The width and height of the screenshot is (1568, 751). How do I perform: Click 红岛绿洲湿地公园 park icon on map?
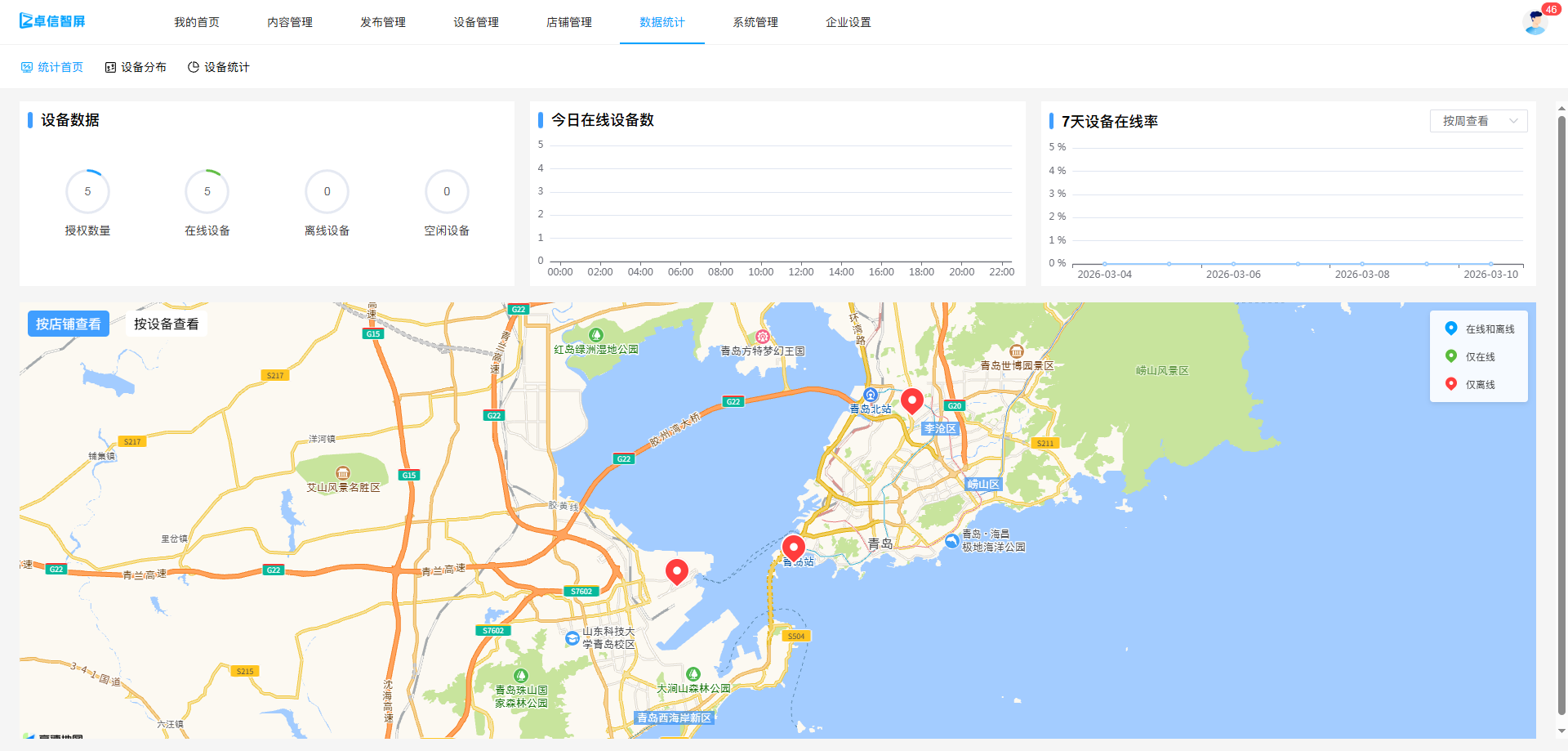coord(596,335)
